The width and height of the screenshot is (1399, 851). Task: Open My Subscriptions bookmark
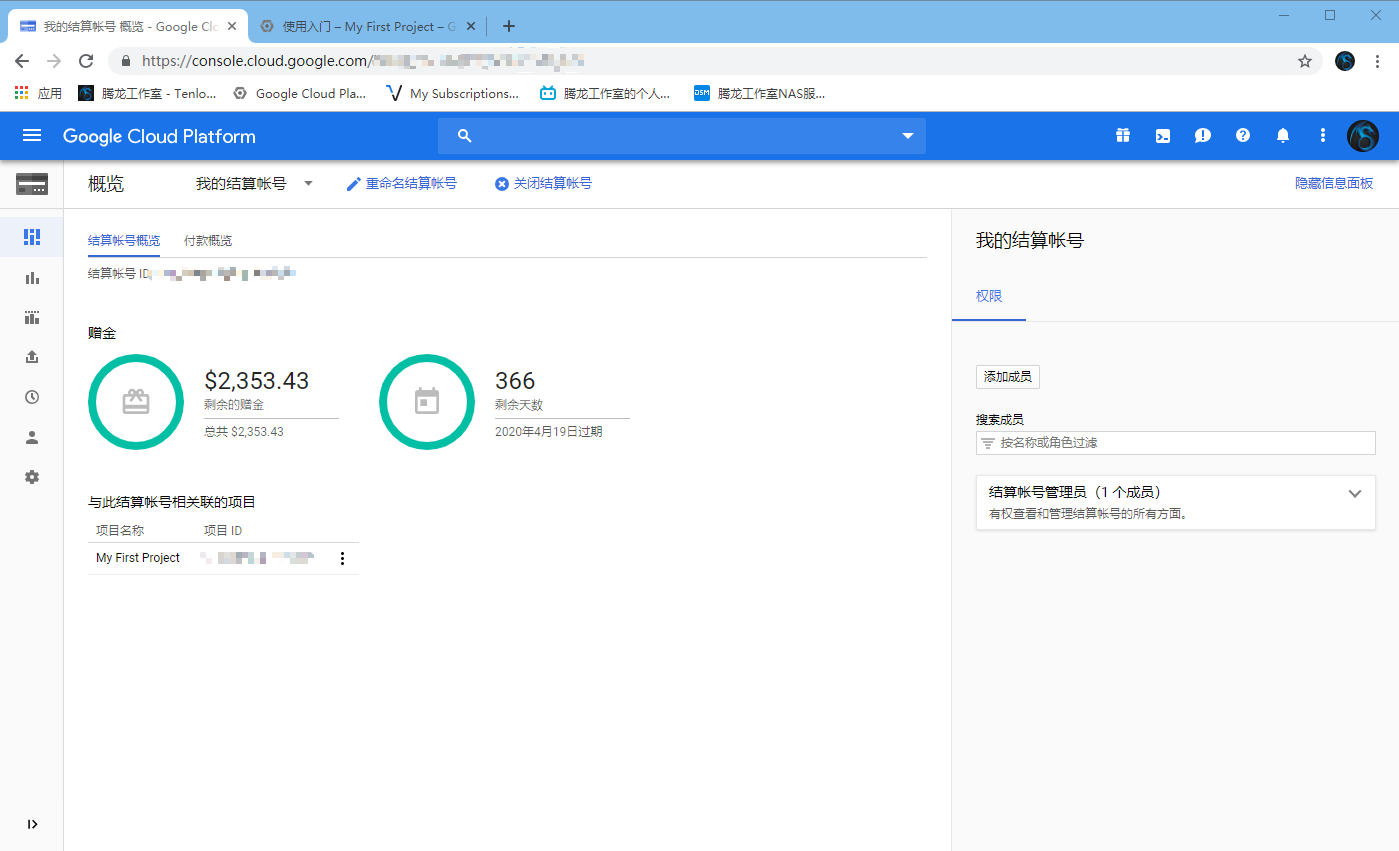pos(454,93)
